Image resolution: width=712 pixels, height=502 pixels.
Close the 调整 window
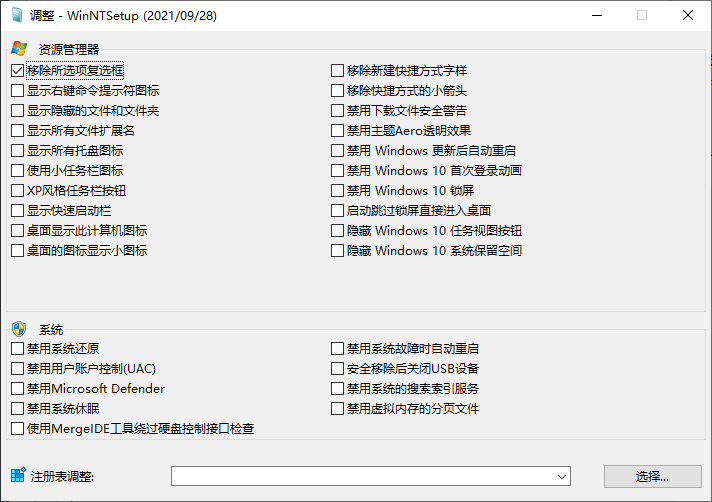(x=688, y=16)
